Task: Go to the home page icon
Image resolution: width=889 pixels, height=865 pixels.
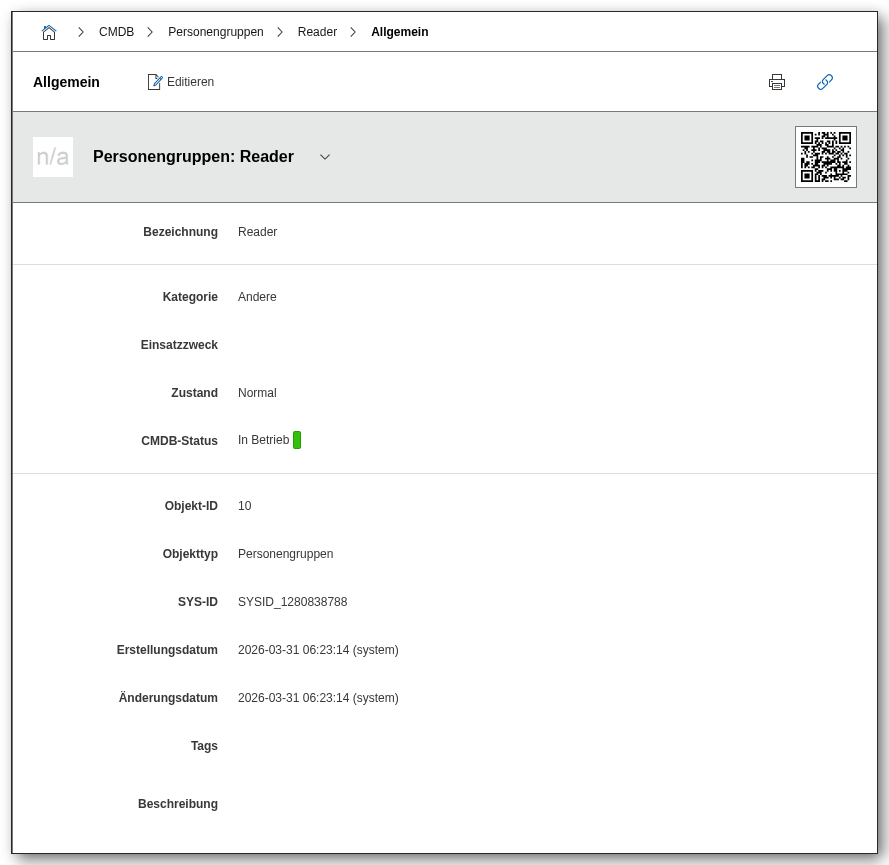Action: point(49,32)
